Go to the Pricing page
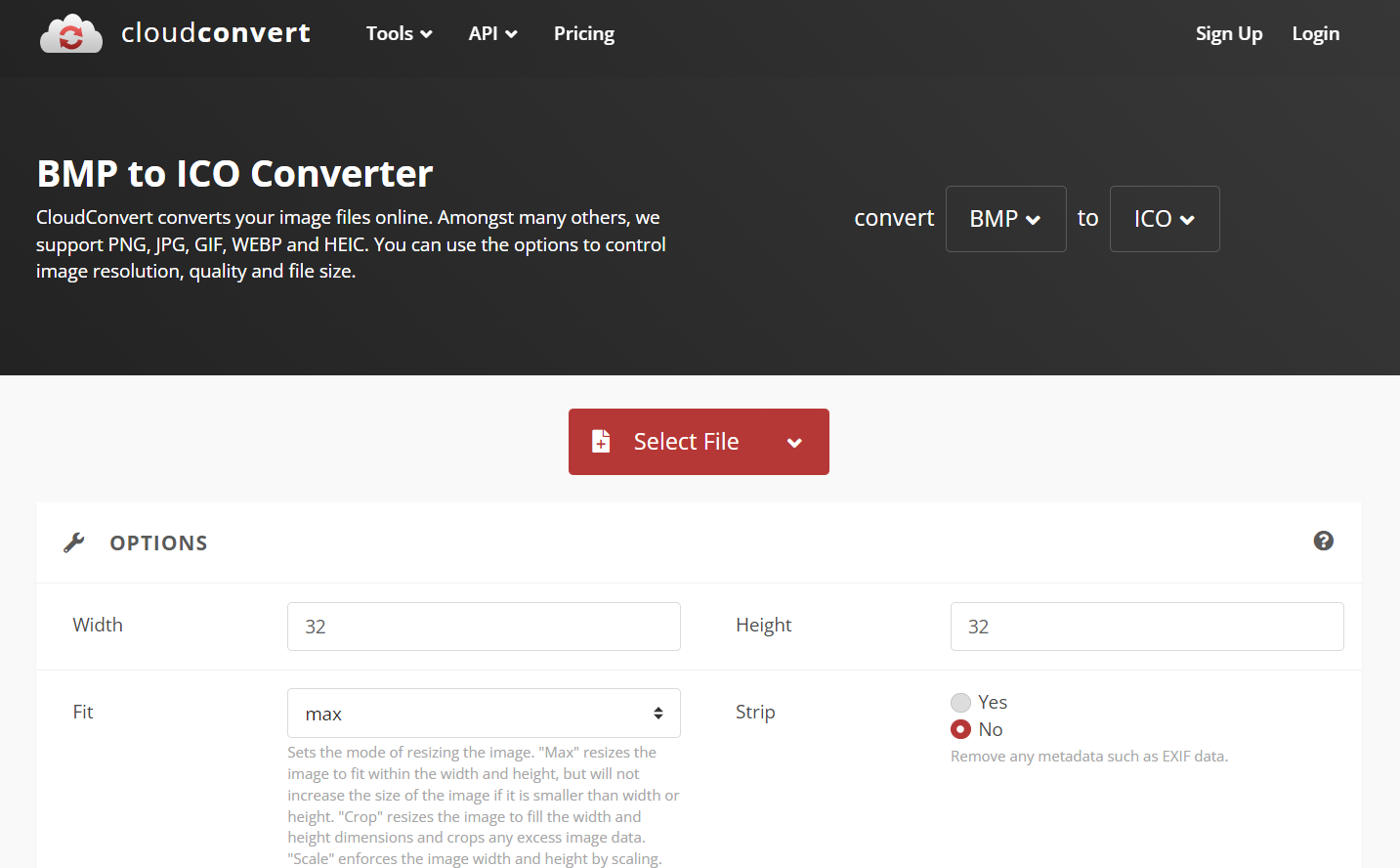The height and width of the screenshot is (868, 1400). 584,33
